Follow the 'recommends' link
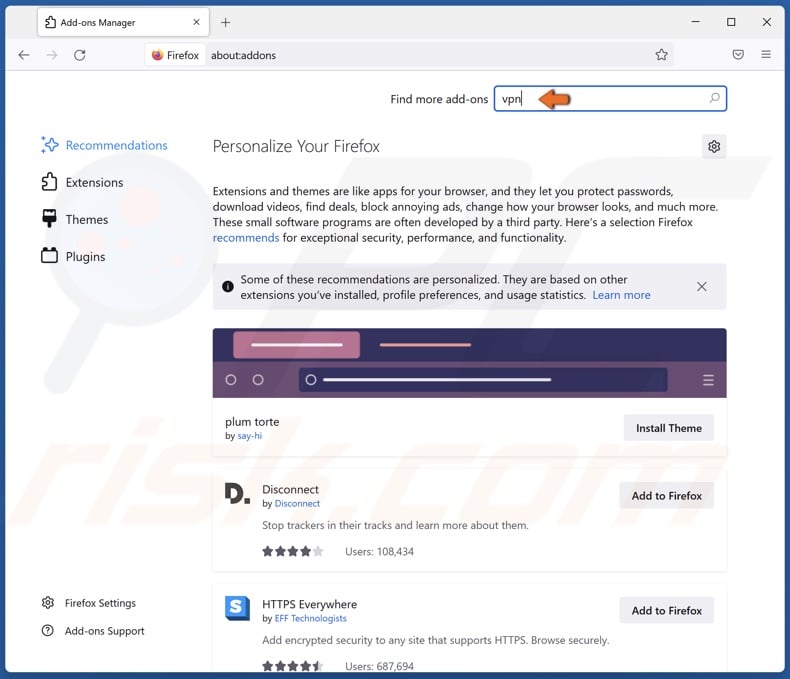 click(x=246, y=238)
